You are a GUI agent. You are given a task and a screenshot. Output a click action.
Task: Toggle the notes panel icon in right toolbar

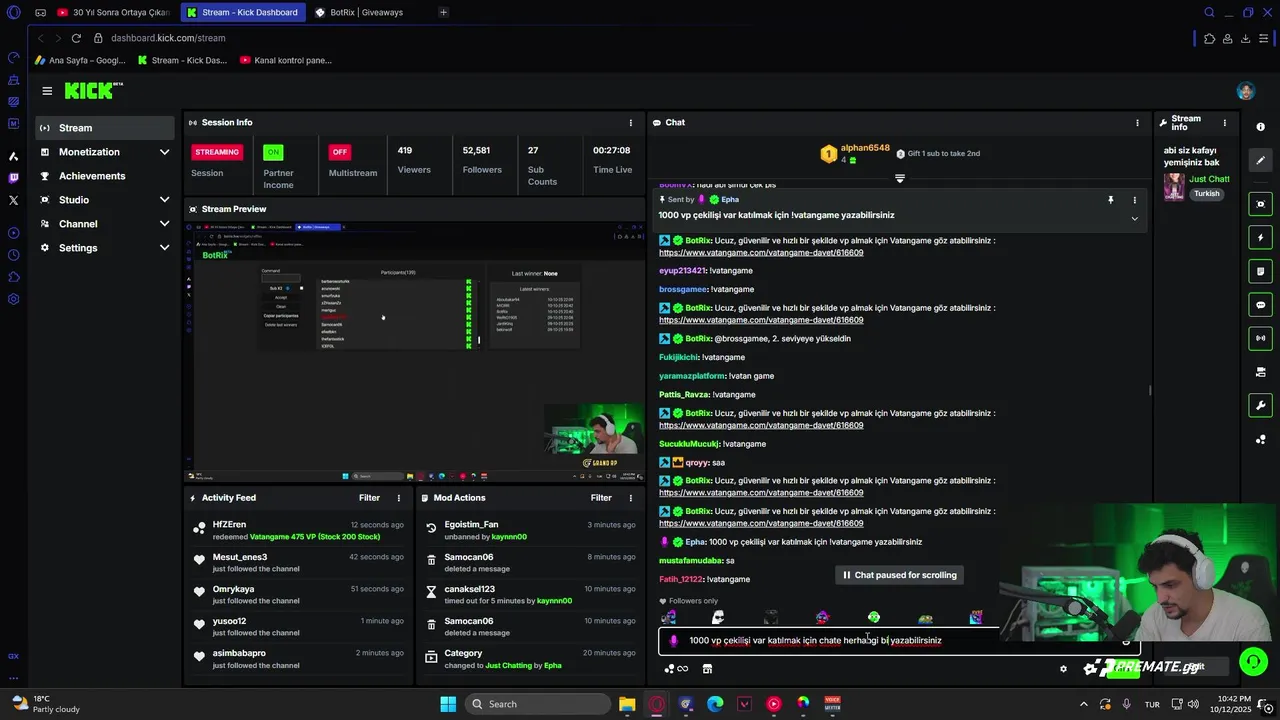pyautogui.click(x=1260, y=271)
